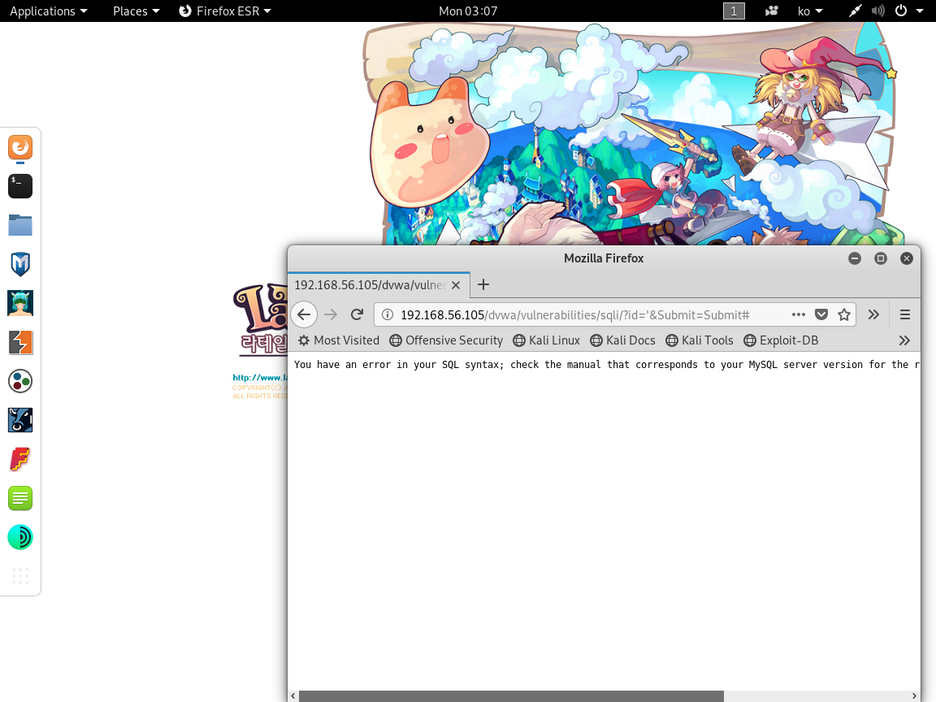Open the three-colored-dots dock app icon
The image size is (936, 702).
pyautogui.click(x=20, y=381)
